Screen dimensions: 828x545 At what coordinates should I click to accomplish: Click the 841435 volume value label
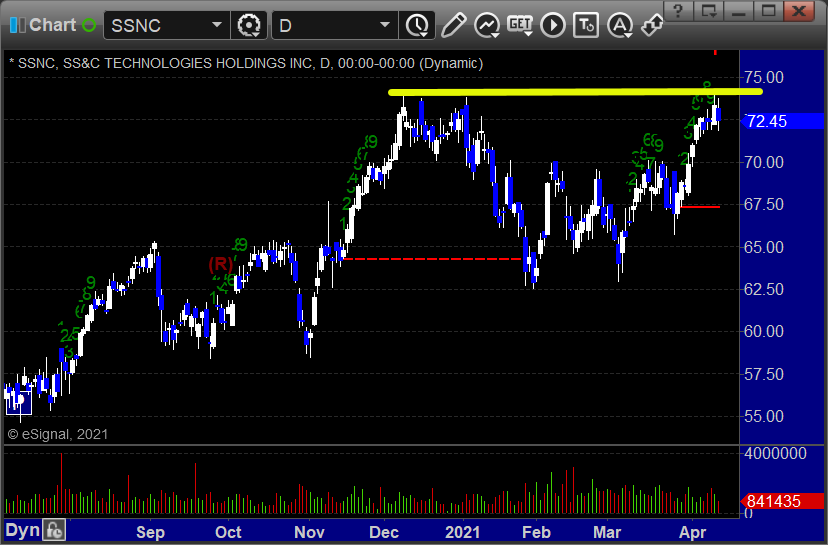782,501
